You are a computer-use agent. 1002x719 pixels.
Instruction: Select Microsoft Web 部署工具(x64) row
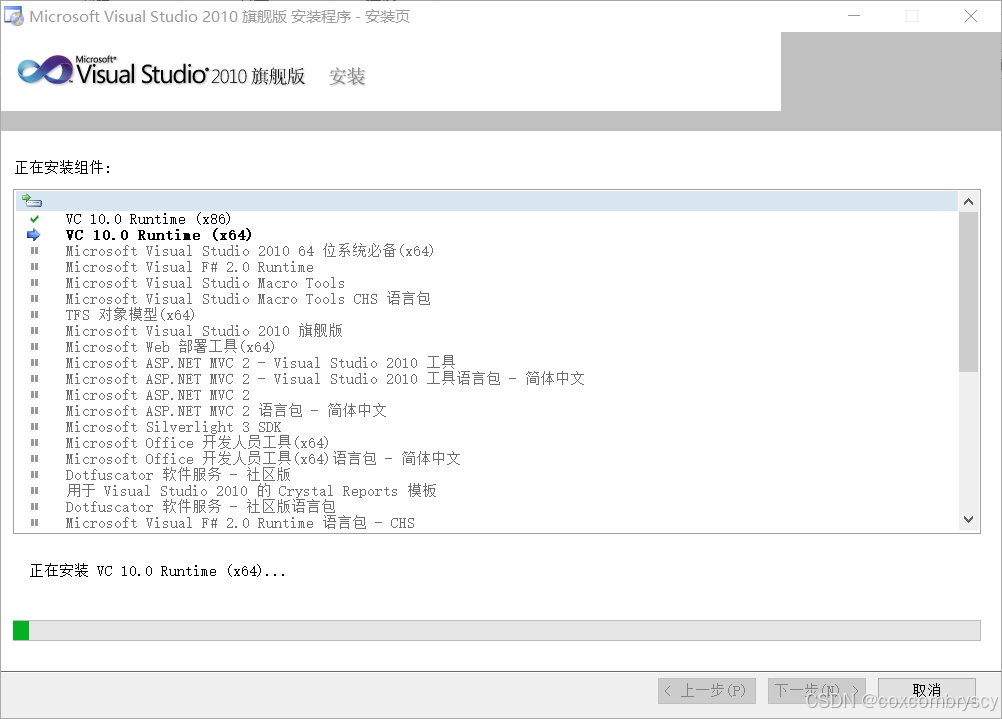tap(170, 347)
